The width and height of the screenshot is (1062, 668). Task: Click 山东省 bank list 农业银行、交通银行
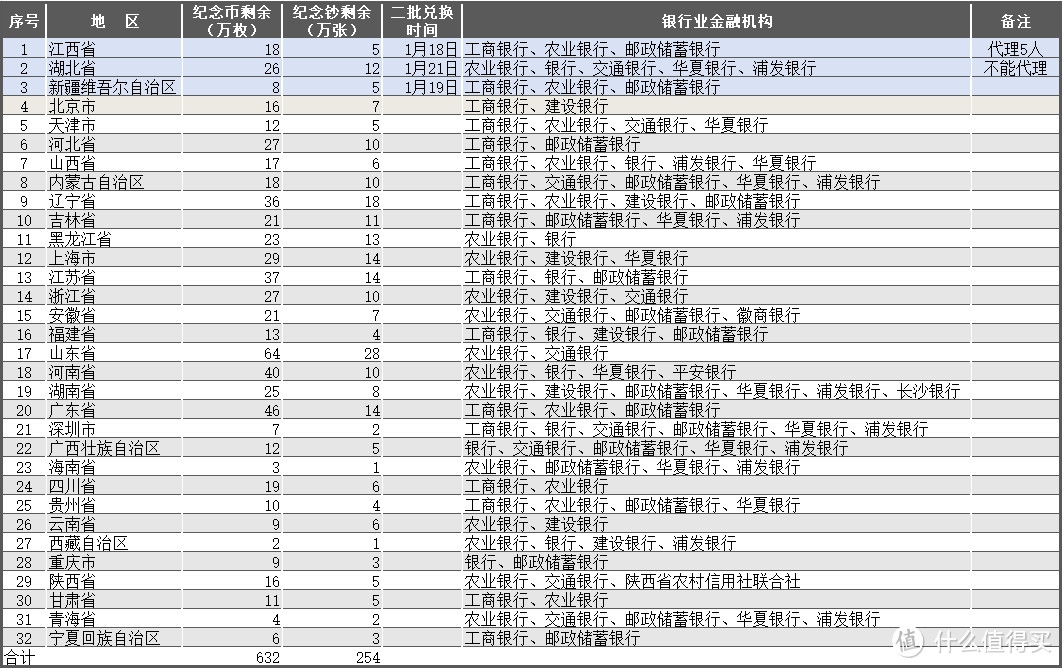click(536, 353)
